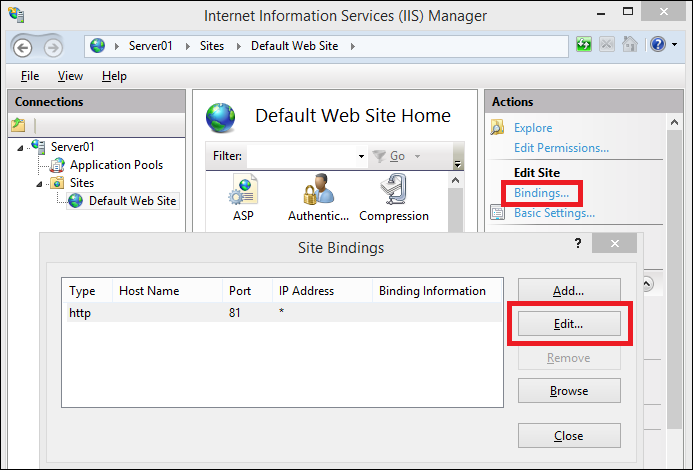Click the Basic Settings... link
The image size is (693, 470).
click(x=554, y=213)
